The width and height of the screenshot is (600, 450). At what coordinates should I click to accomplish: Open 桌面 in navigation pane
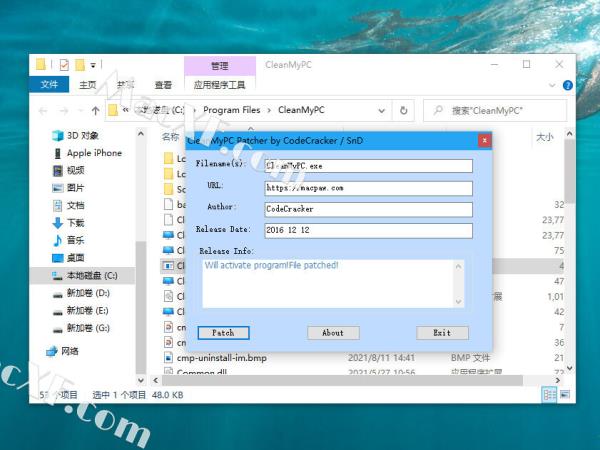[x=75, y=258]
